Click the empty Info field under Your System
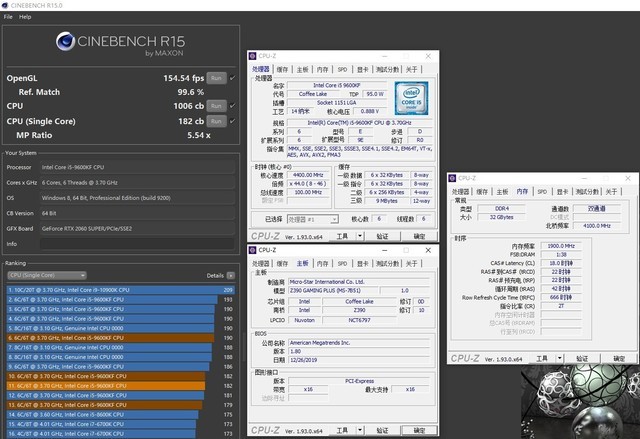 (x=137, y=244)
